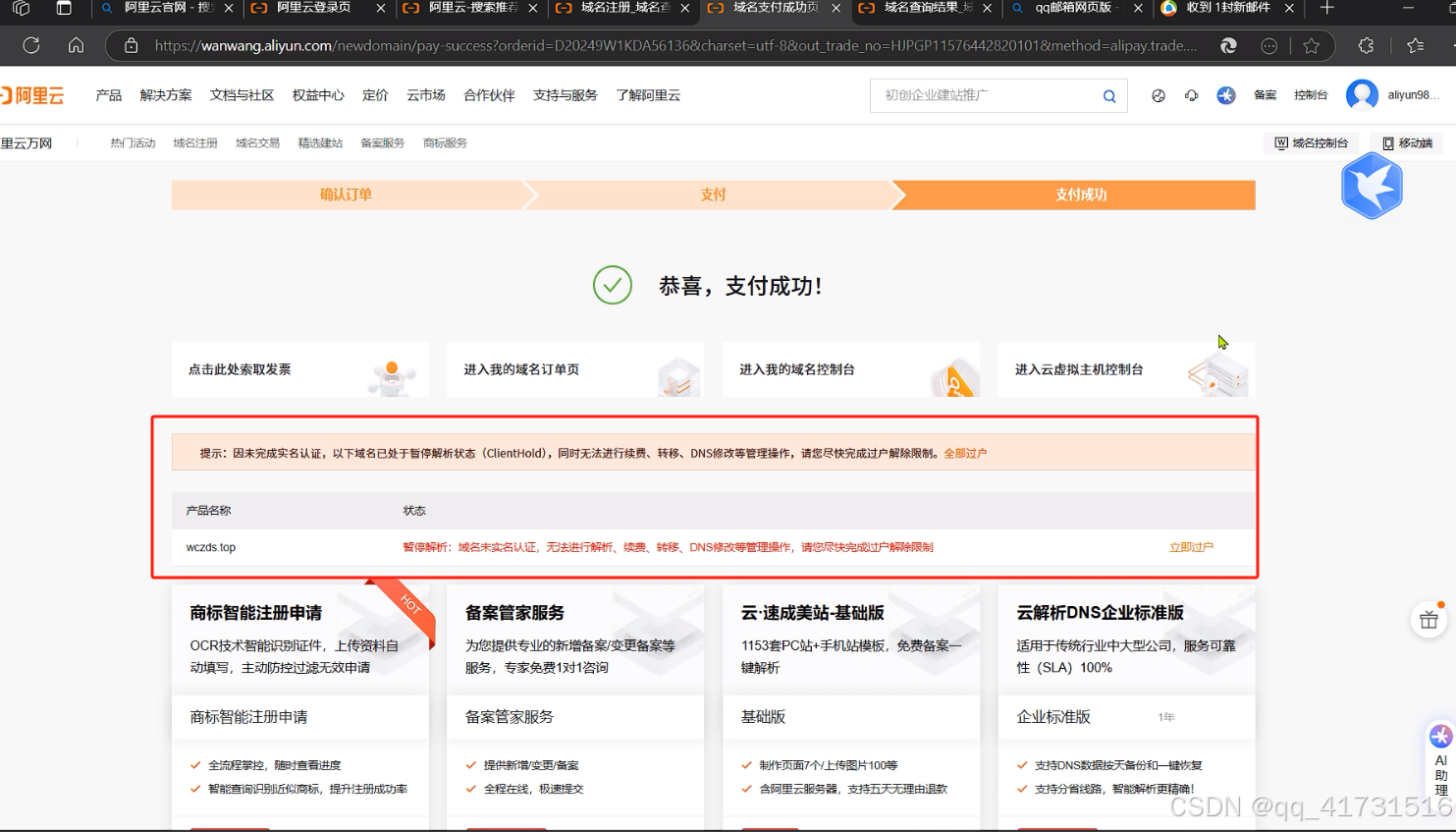The width and height of the screenshot is (1456, 832).
Task: Open the gift box icon on right edge
Action: (1429, 620)
